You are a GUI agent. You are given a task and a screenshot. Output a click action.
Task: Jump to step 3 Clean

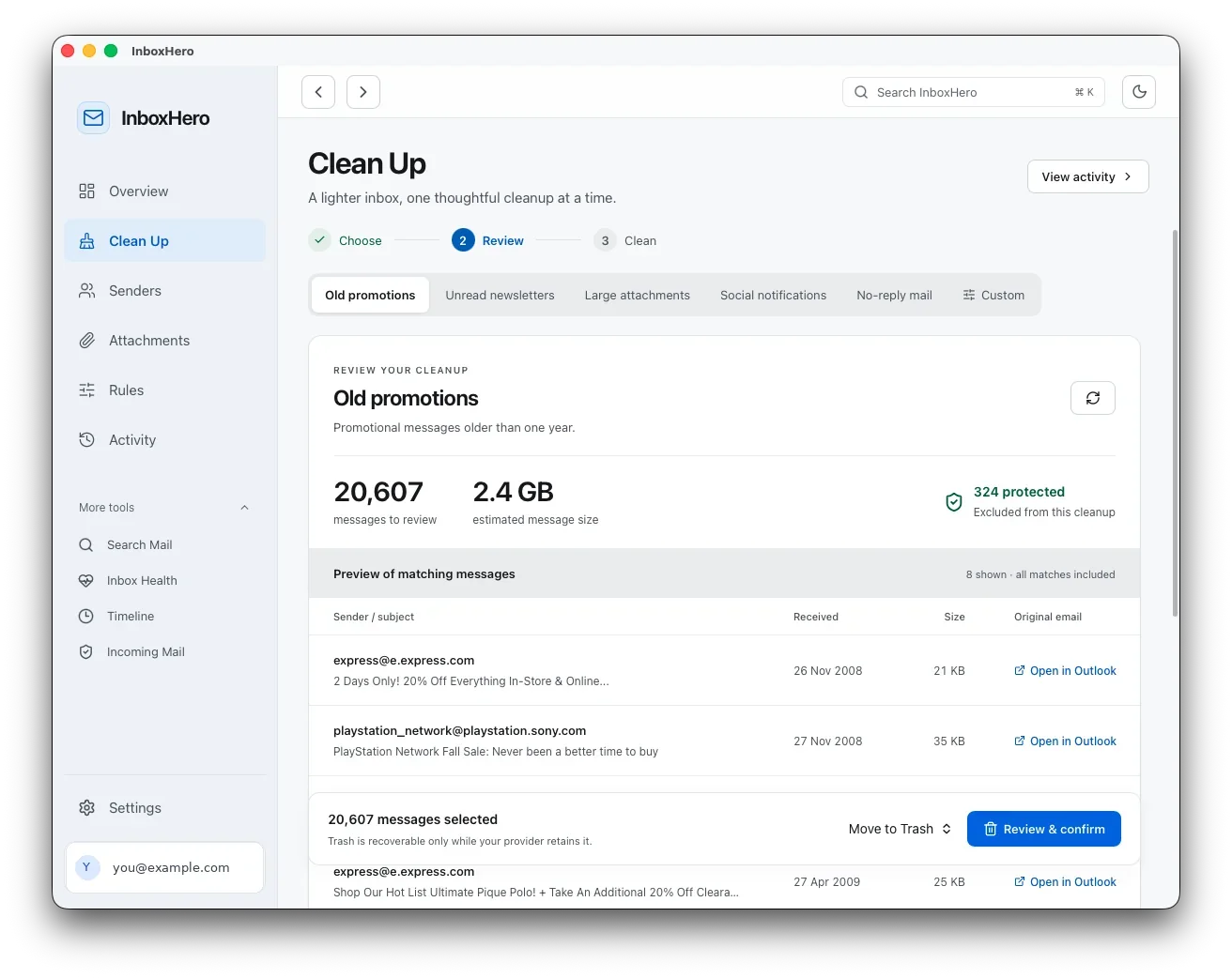pyautogui.click(x=625, y=241)
